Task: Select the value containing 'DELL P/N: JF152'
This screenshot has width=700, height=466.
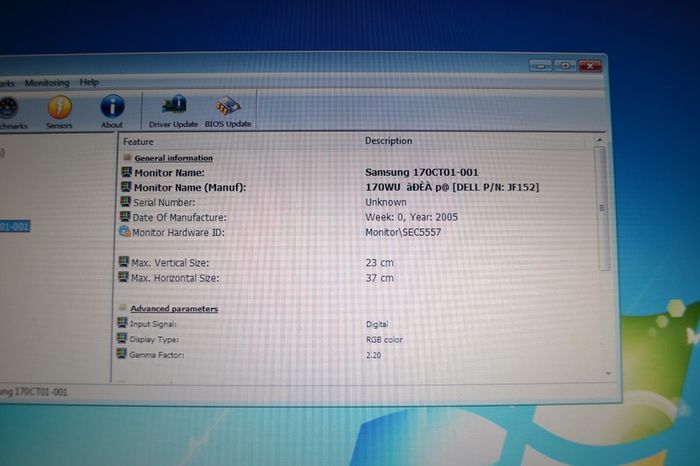Action: (452, 187)
